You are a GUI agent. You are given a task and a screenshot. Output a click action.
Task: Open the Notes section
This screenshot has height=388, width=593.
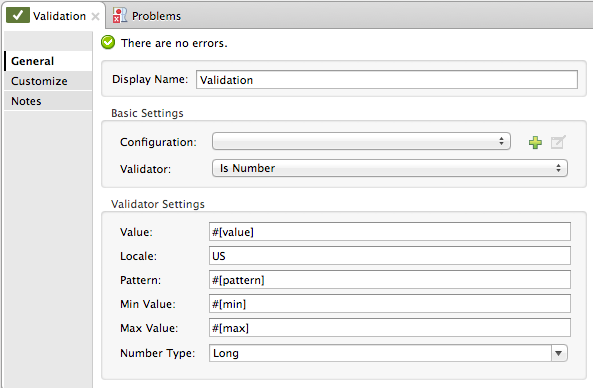(x=48, y=101)
